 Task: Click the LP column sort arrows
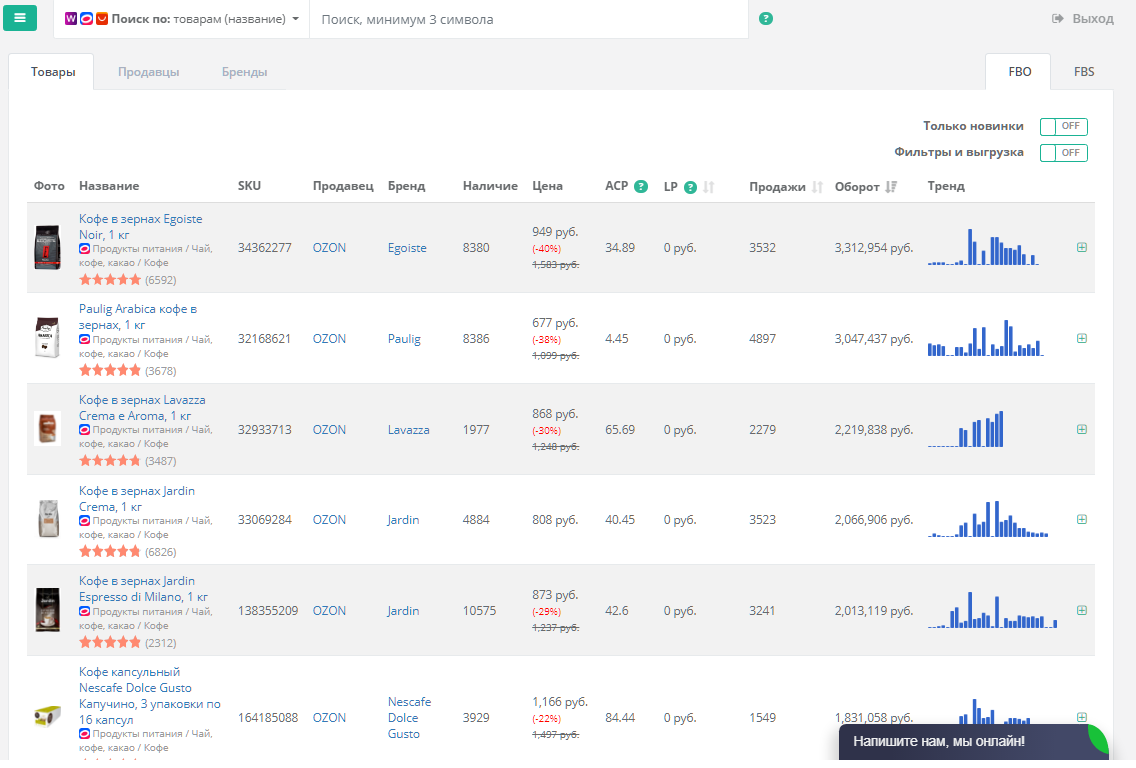coord(709,187)
